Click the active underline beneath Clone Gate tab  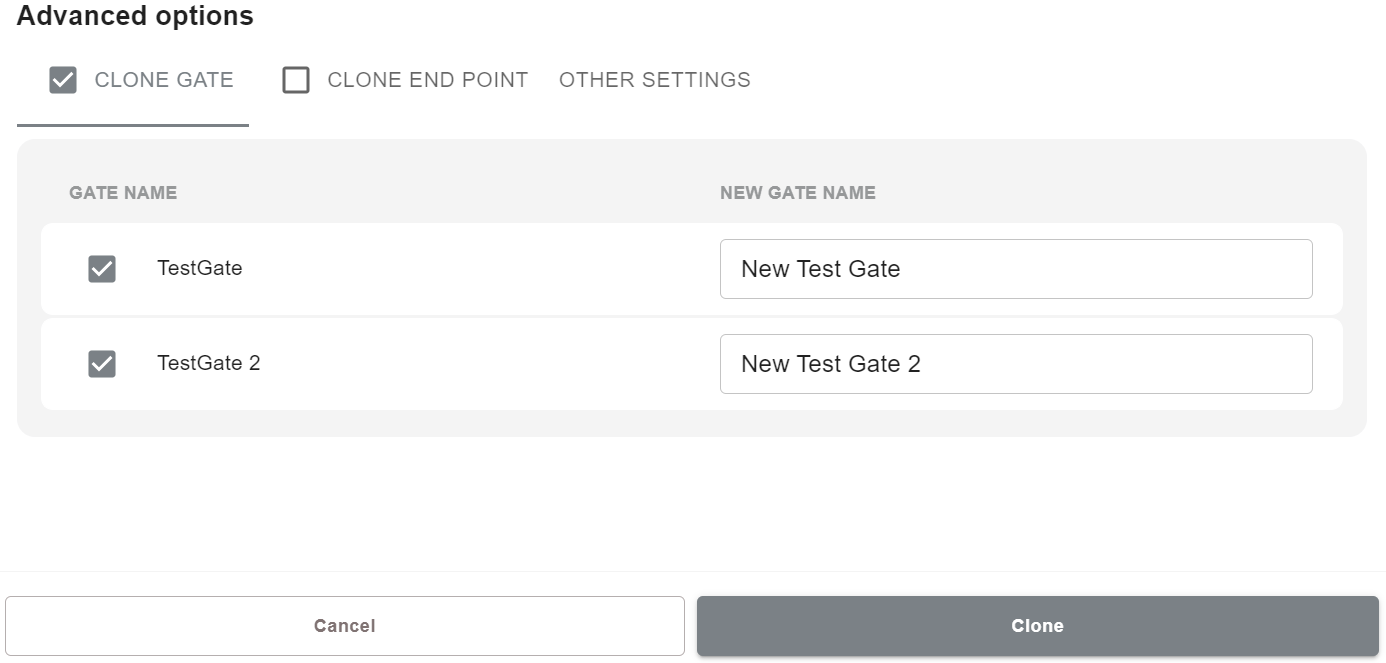(133, 125)
